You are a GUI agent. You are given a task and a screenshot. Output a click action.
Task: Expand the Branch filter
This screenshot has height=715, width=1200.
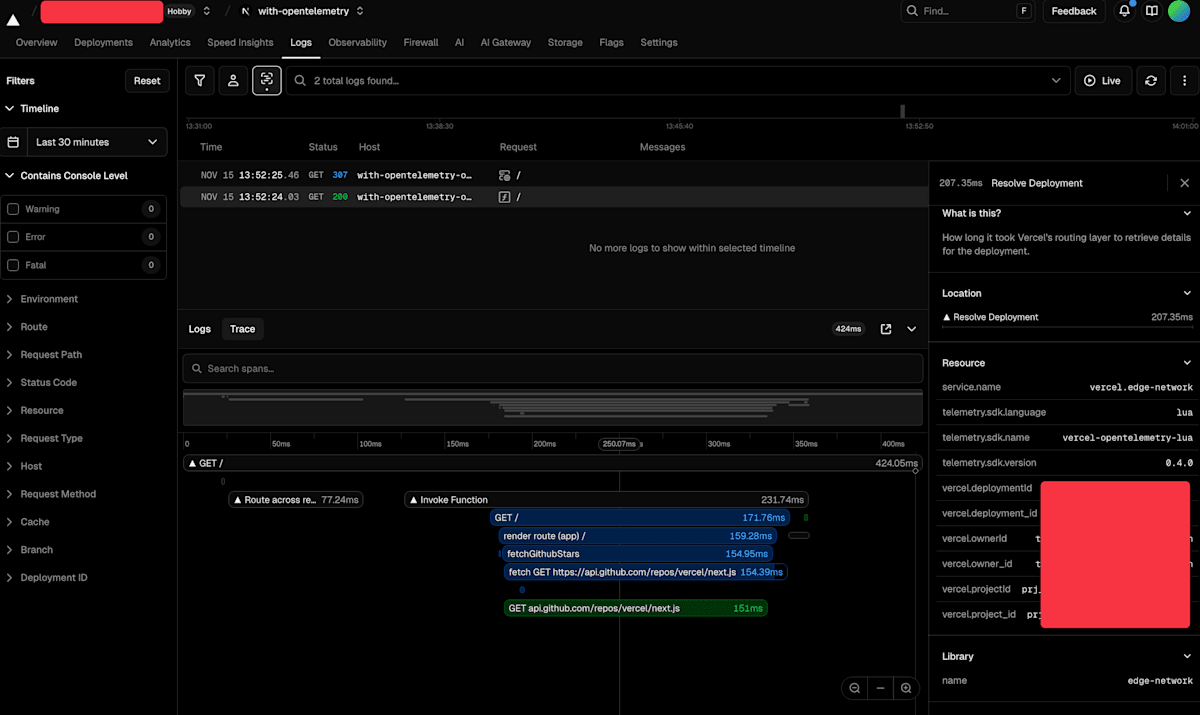(x=29, y=550)
